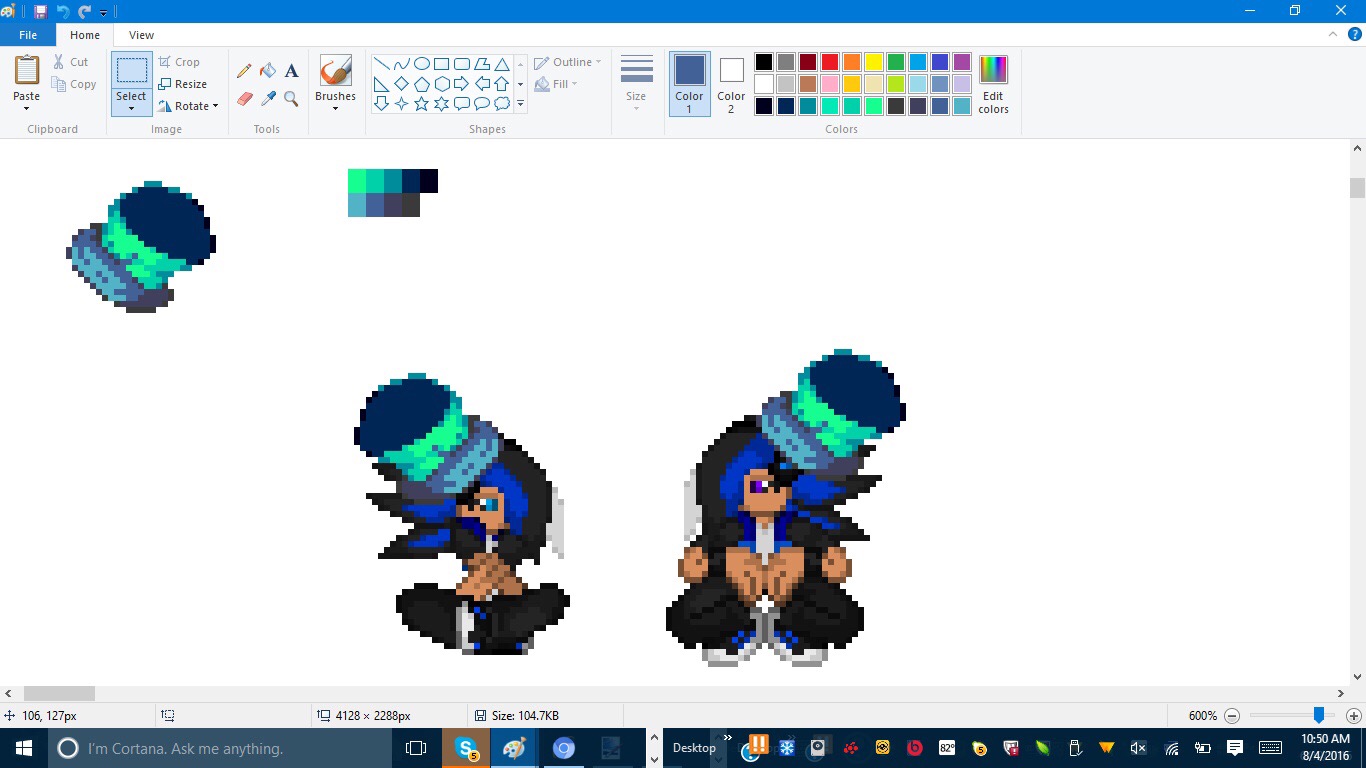Select the Pencil tool
The image size is (1366, 768).
(244, 71)
